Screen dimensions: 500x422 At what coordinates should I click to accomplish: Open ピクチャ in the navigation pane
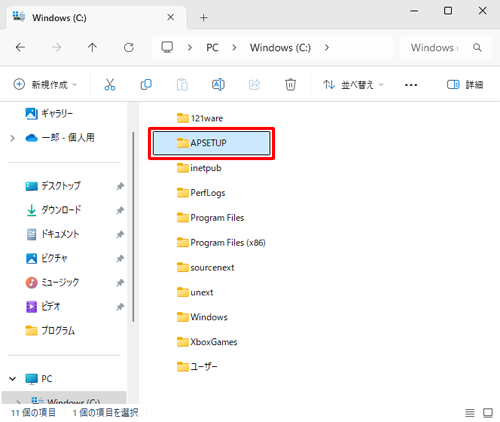point(47,258)
